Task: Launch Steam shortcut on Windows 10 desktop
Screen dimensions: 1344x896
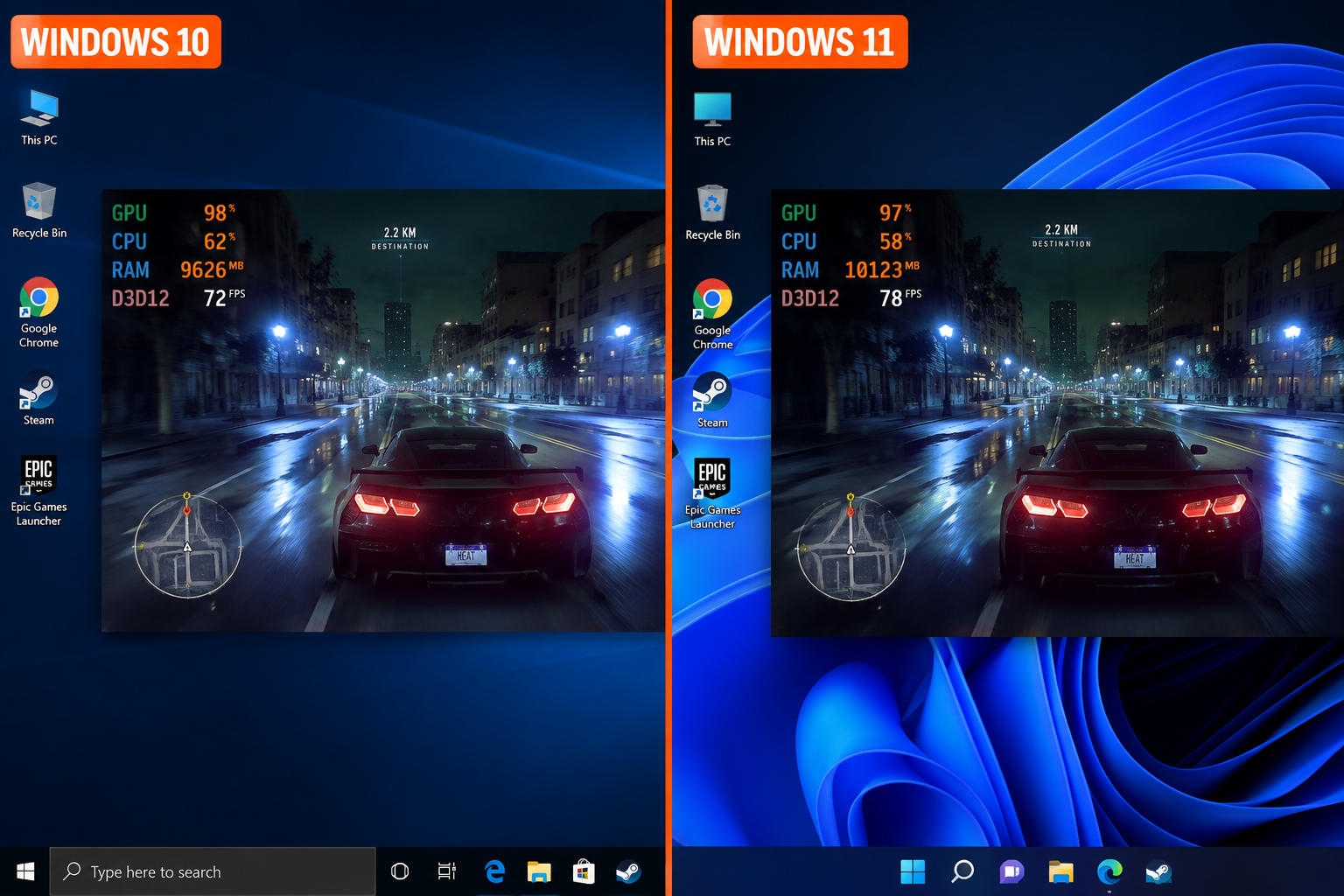Action: point(39,398)
